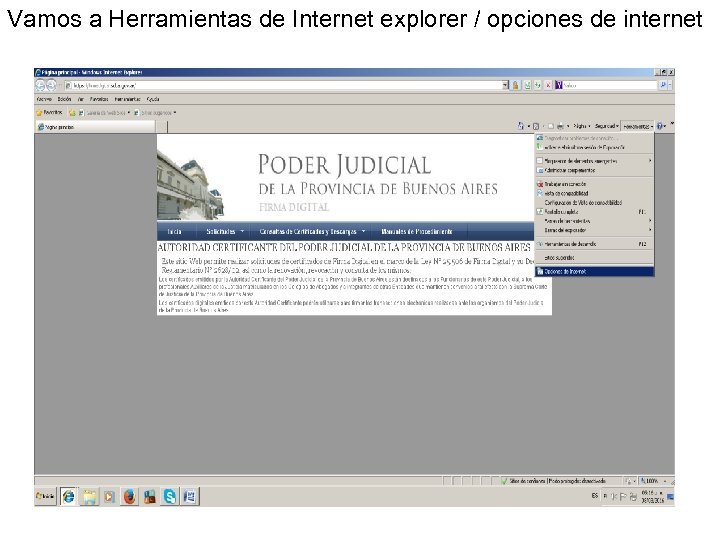720x540 pixels.
Task: Open the Firefox taskbar icon
Action: click(x=129, y=496)
